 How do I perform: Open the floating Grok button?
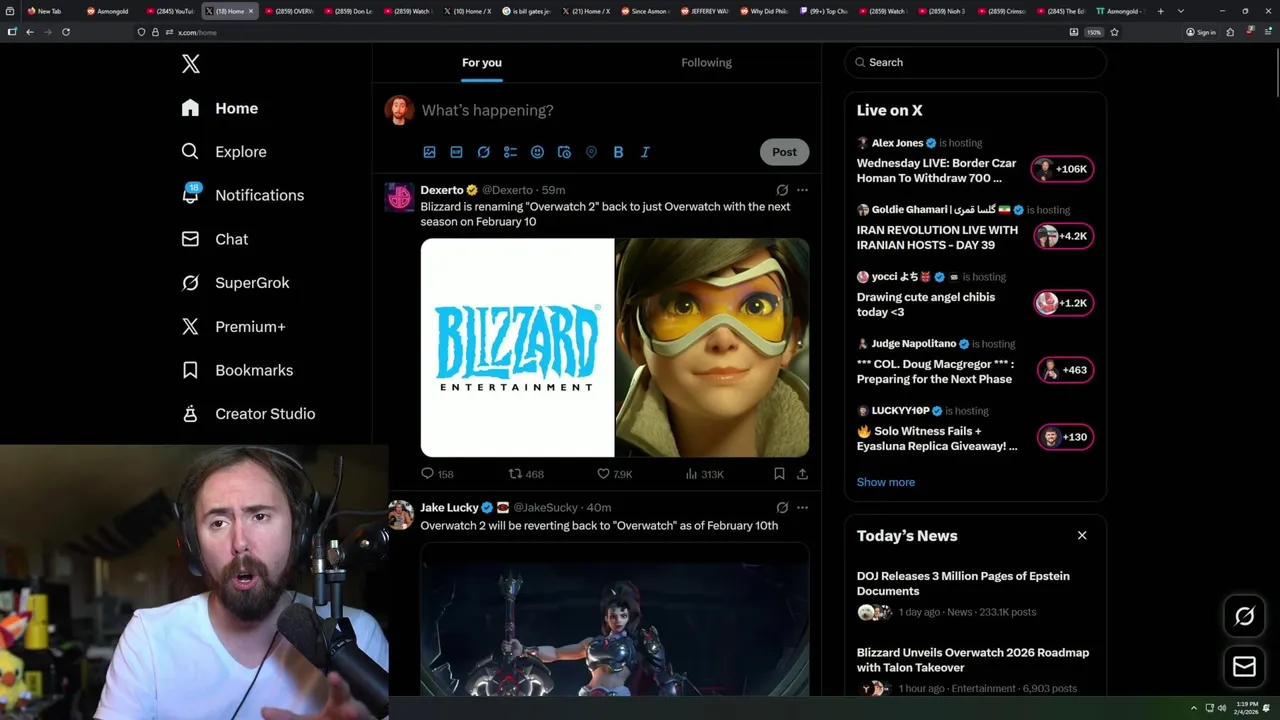[1244, 616]
